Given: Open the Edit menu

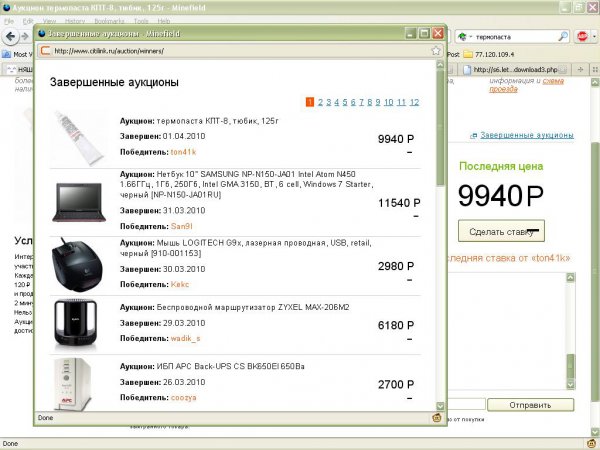Looking at the screenshot, I should (x=28, y=21).
